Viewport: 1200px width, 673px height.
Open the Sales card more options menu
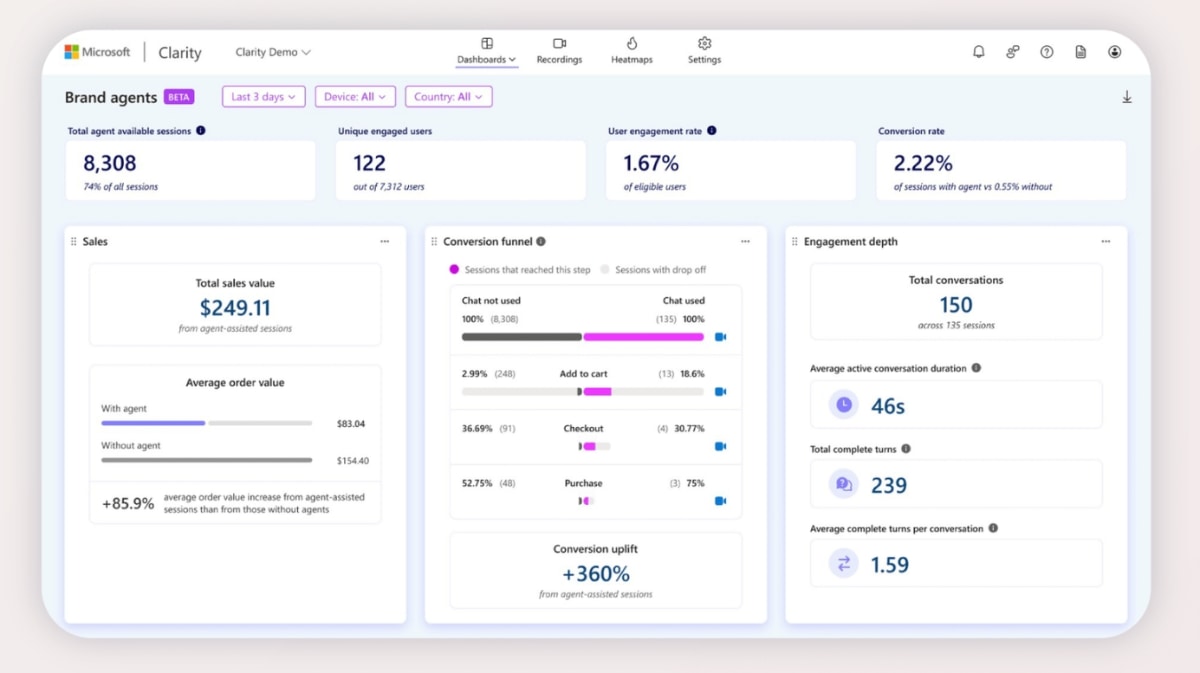point(385,242)
